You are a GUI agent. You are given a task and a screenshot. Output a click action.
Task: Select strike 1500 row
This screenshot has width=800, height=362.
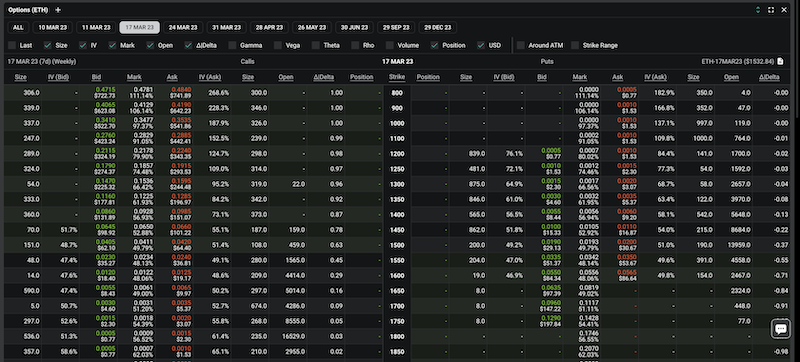tap(396, 245)
